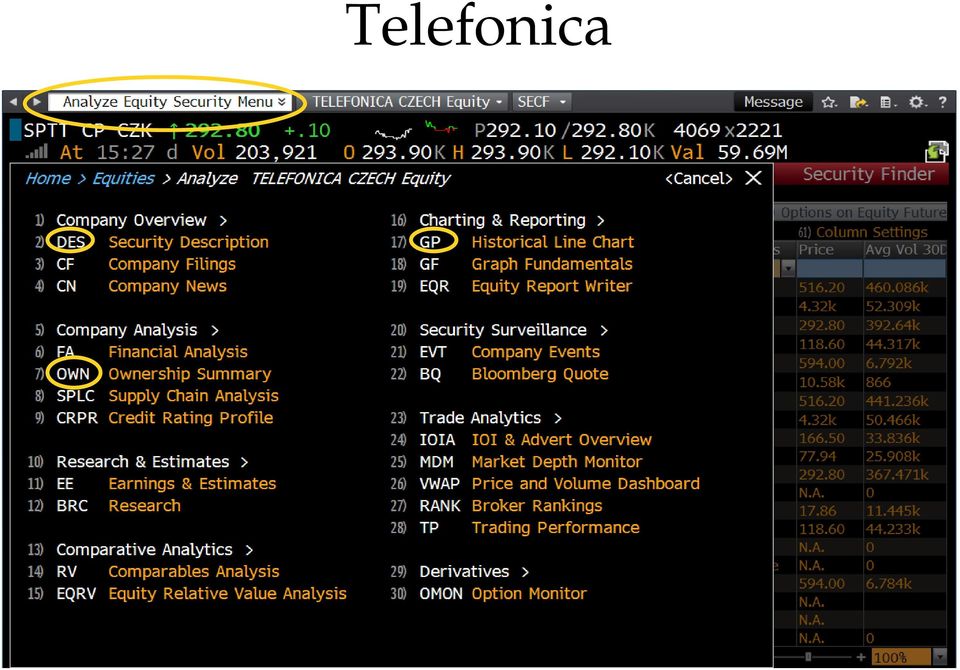960x670 pixels.
Task: Click the Home breadcrumb link
Action: tap(48, 178)
